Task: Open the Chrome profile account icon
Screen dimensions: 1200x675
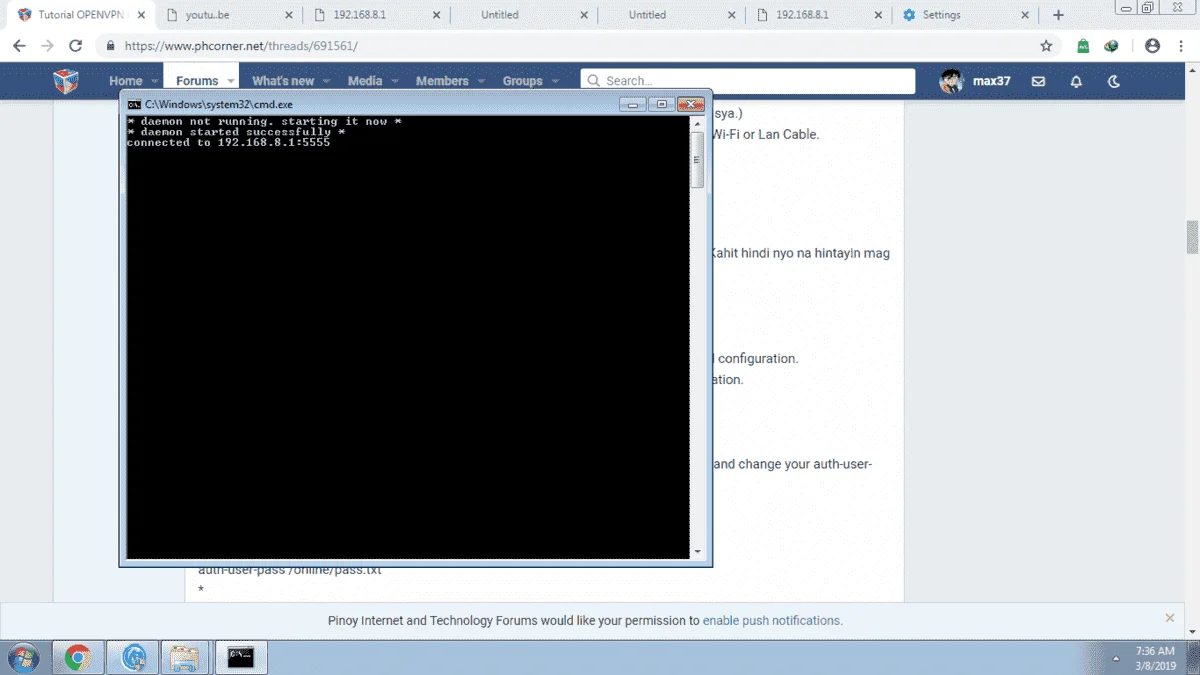Action: coord(1152,46)
